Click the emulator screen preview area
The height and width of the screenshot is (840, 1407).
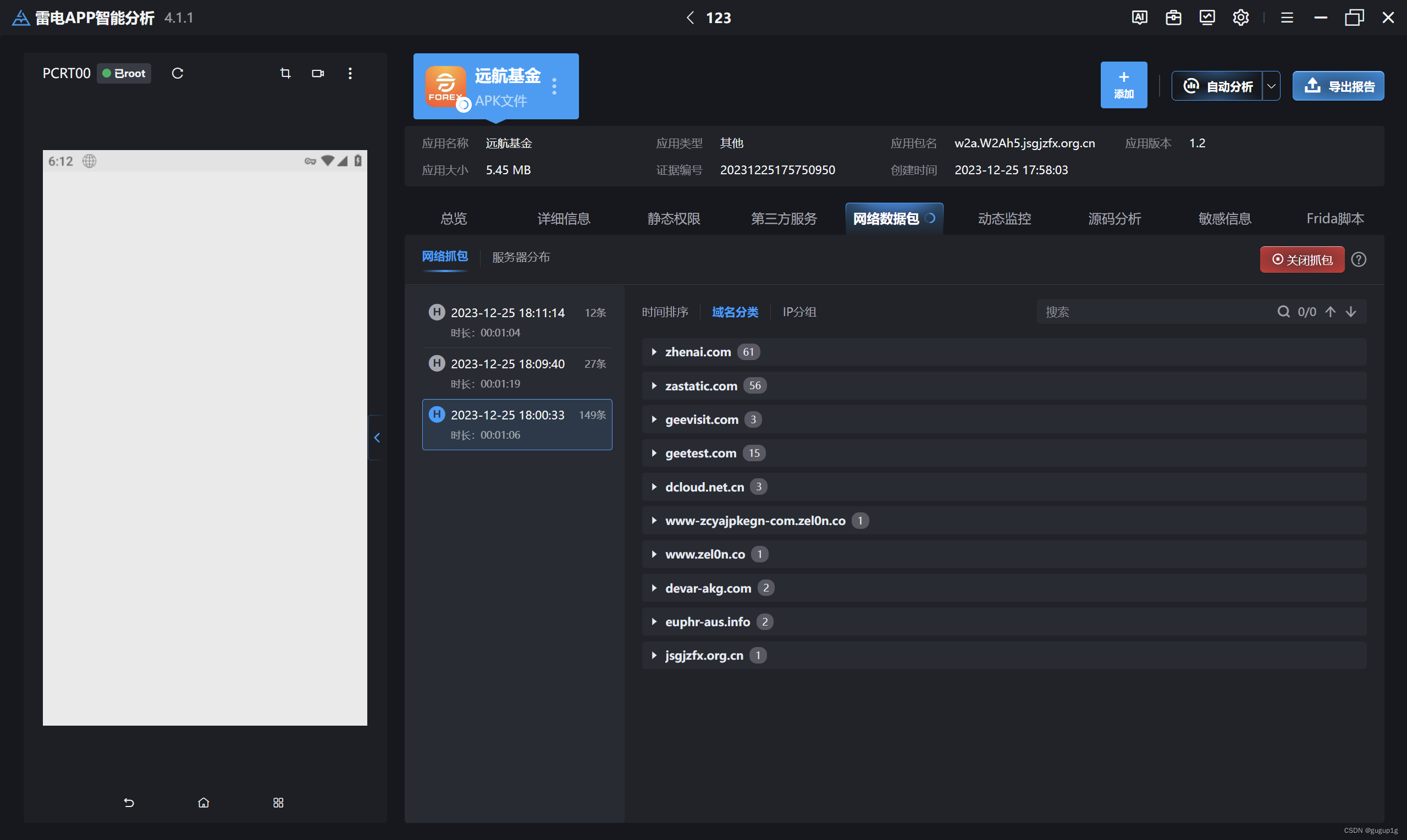[205, 438]
